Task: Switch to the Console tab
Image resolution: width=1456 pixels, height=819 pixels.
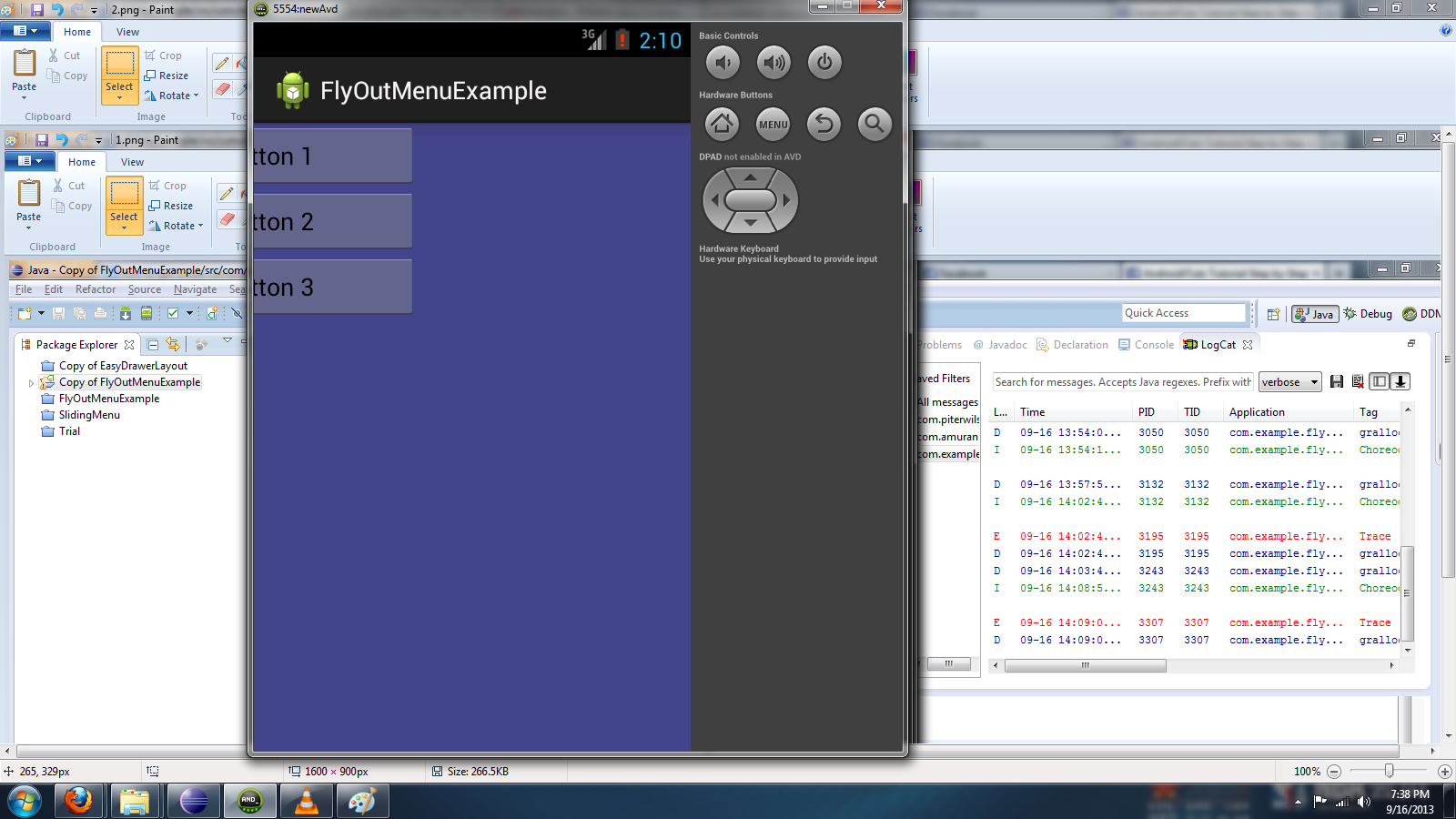Action: tap(1147, 345)
